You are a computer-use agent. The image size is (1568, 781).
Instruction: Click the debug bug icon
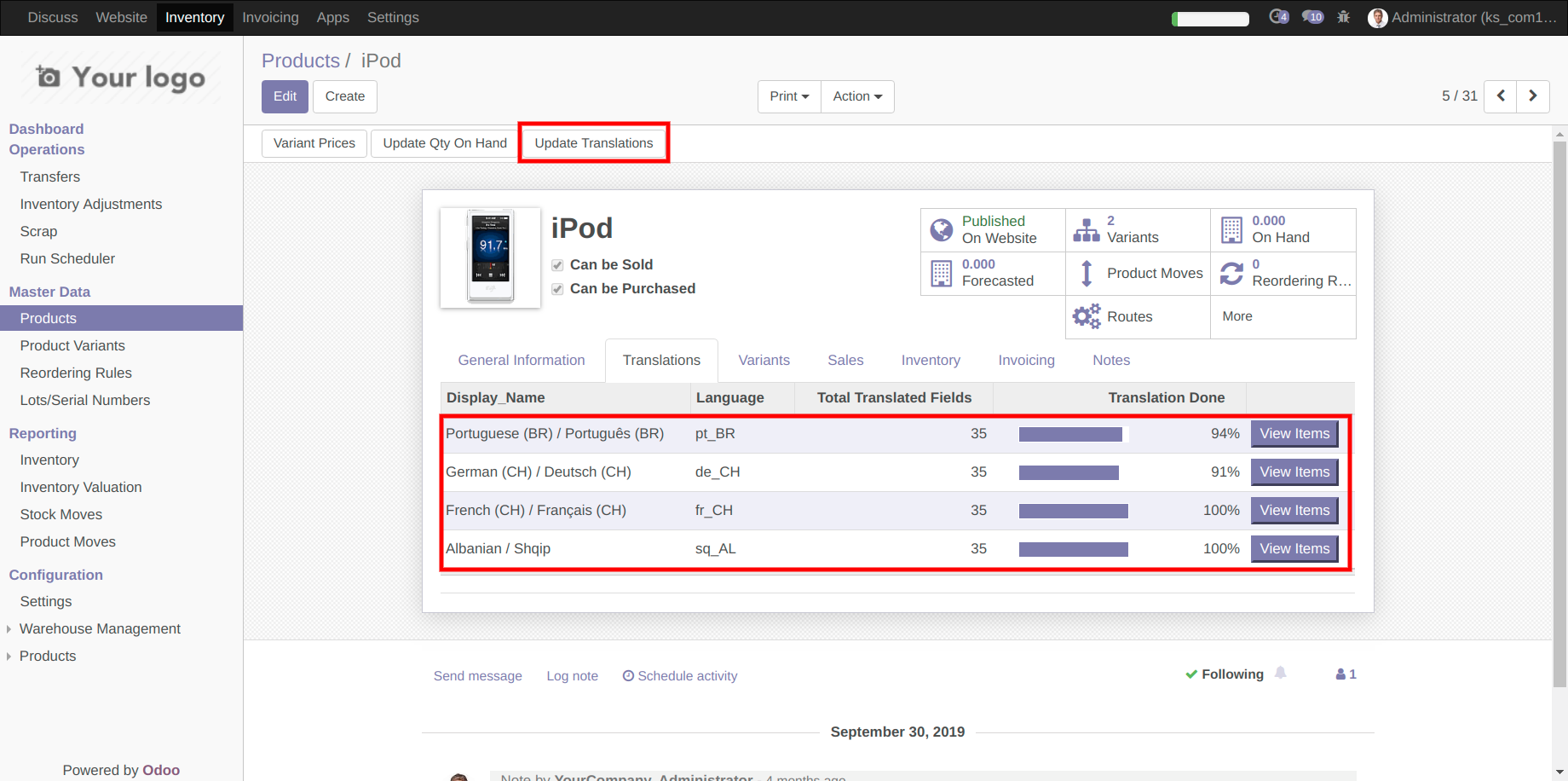(x=1344, y=17)
